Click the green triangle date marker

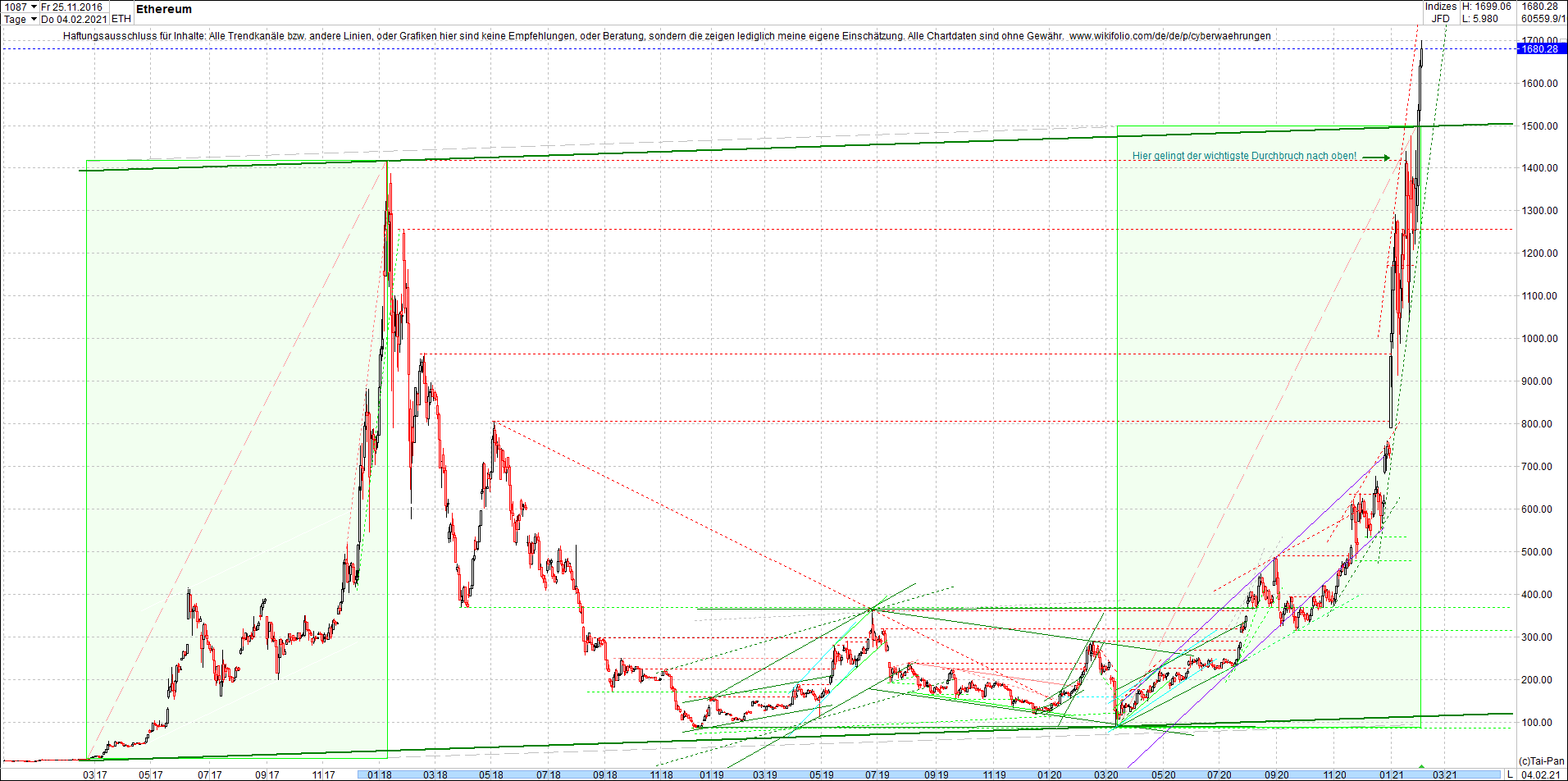[1421, 766]
